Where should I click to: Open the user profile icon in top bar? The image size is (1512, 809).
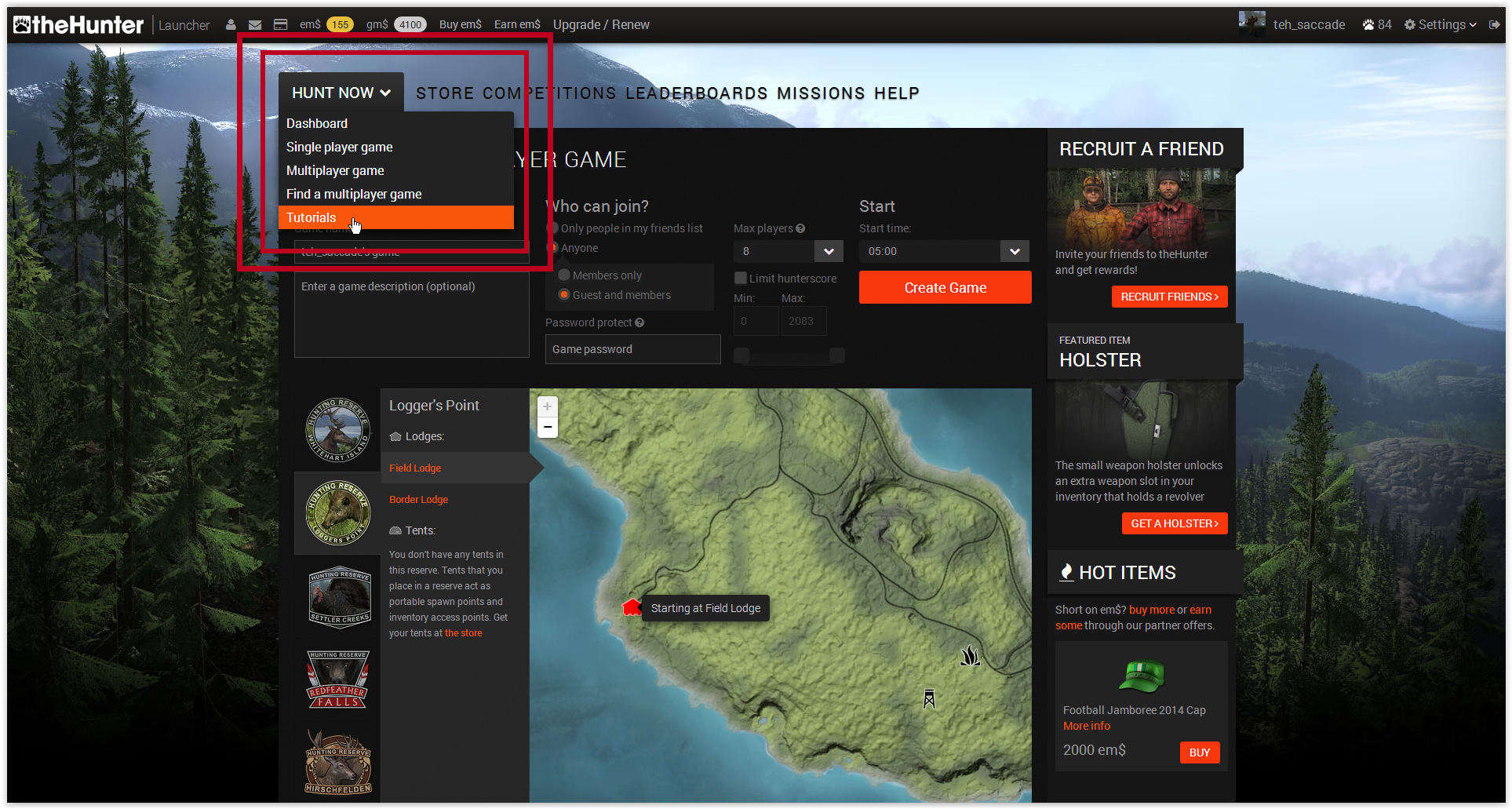(x=231, y=25)
